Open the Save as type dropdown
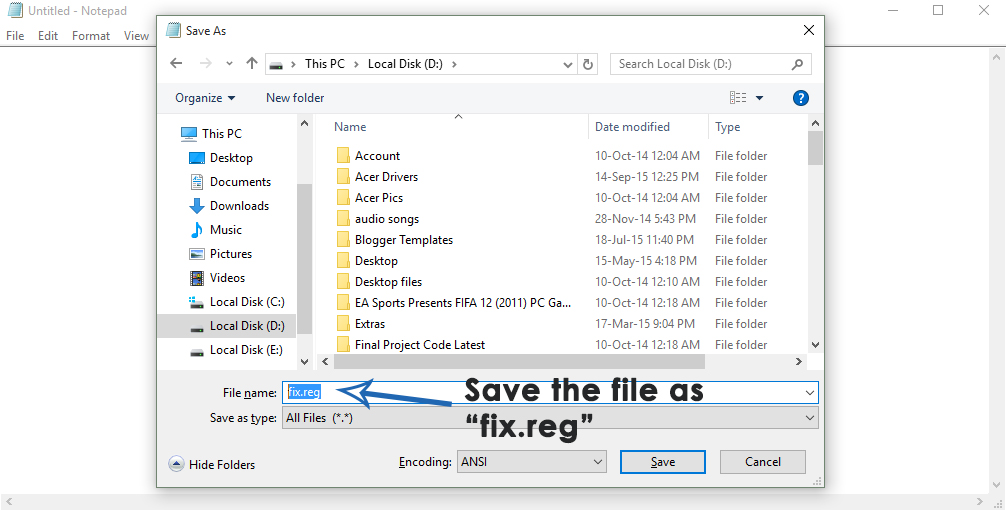Image resolution: width=1006 pixels, height=510 pixels. 550,418
